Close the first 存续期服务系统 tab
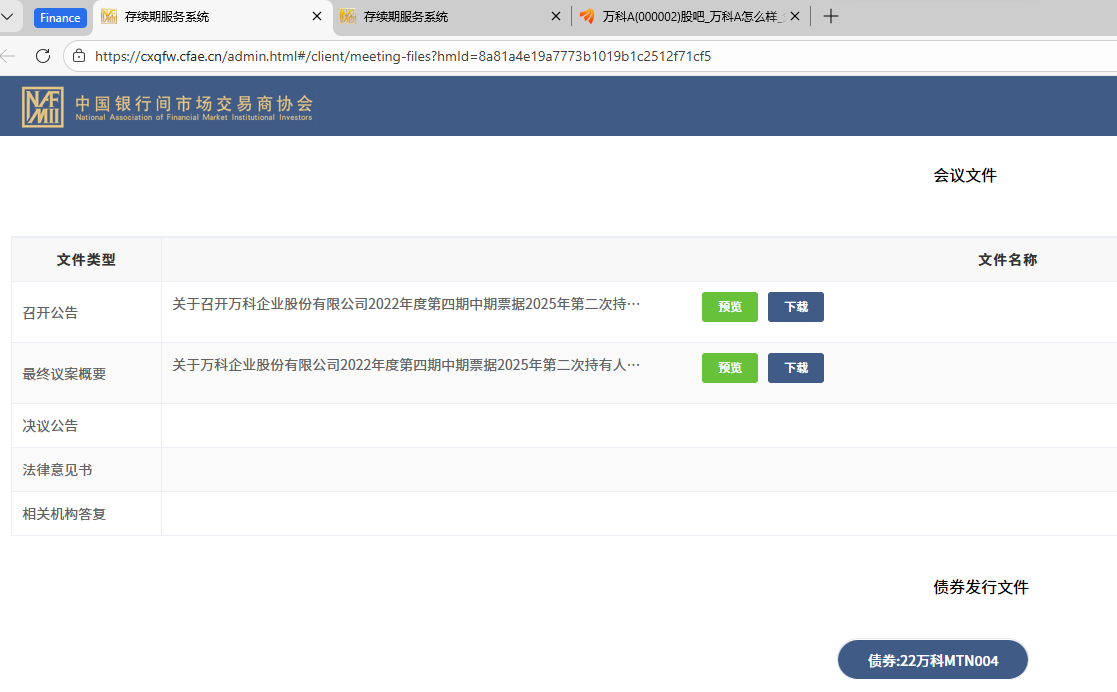Viewport: 1117px width, 692px height. pyautogui.click(x=317, y=16)
